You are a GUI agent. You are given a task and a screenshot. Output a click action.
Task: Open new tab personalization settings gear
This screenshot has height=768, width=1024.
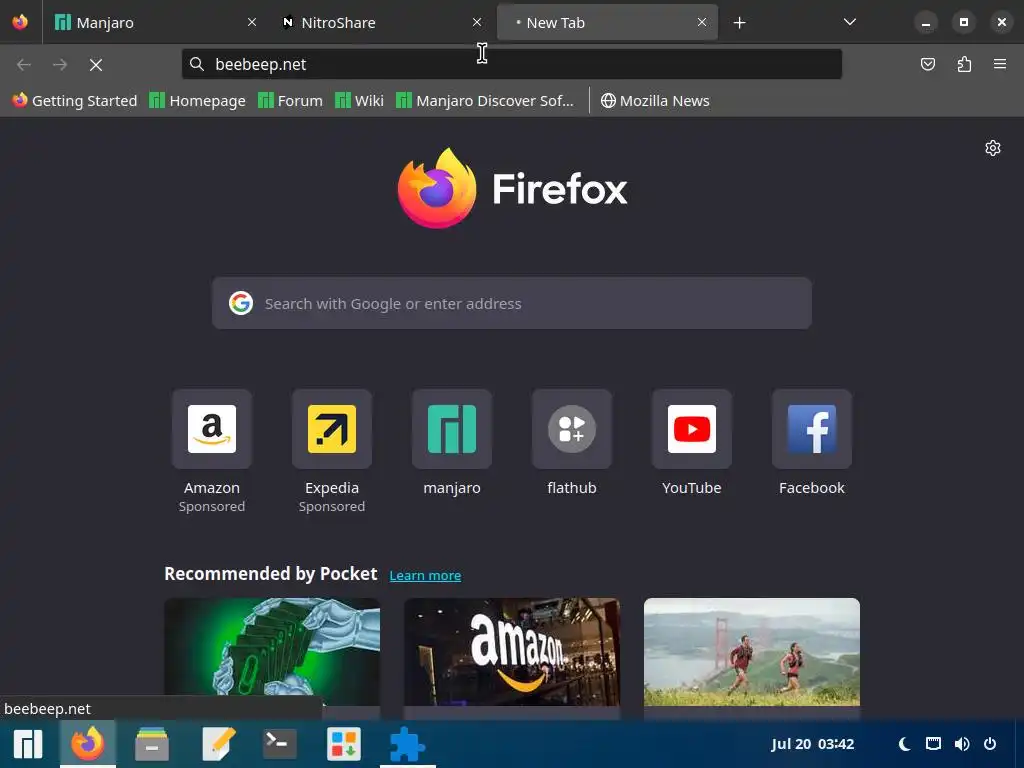pyautogui.click(x=993, y=148)
